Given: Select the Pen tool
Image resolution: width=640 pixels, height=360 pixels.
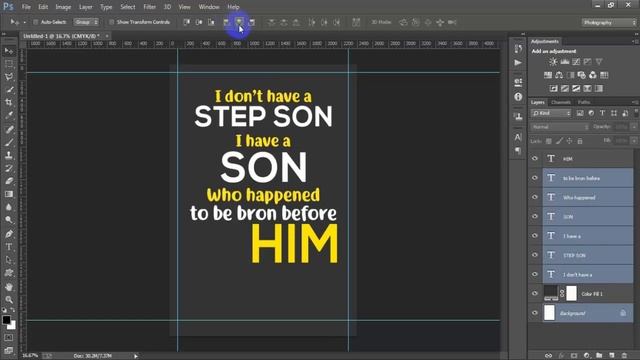Looking at the screenshot, I should coord(9,234).
